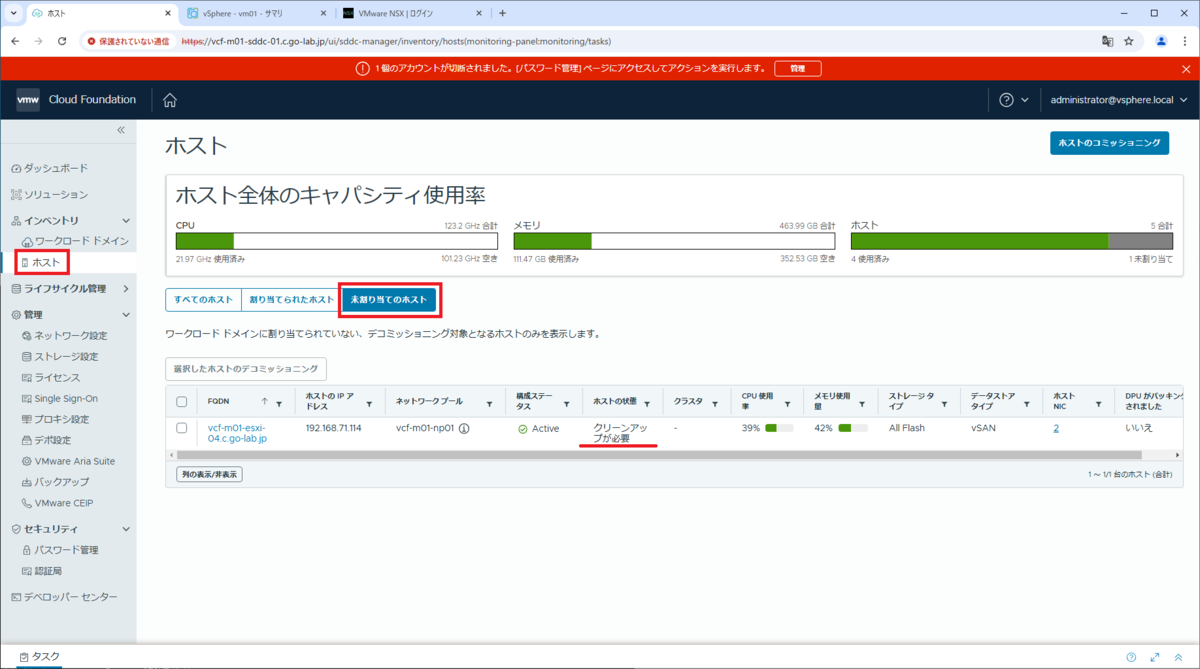Collapse the left navigation sidebar
This screenshot has height=669, width=1200.
point(121,130)
